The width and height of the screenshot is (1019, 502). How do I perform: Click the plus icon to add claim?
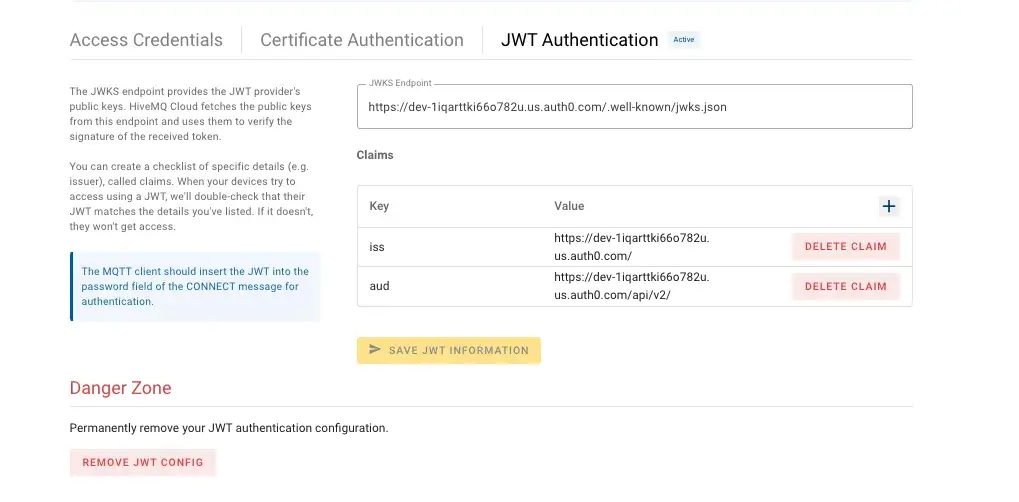888,207
